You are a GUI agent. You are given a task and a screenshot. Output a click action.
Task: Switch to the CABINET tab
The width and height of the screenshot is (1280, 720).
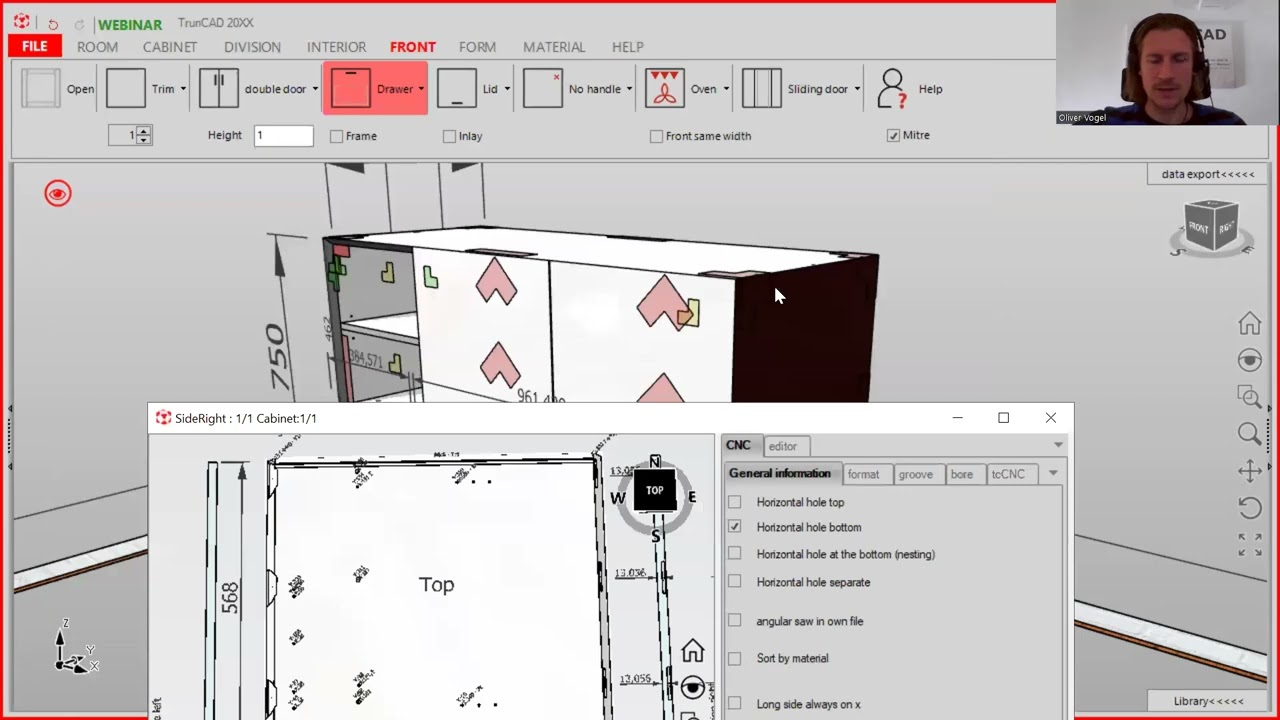pos(170,47)
